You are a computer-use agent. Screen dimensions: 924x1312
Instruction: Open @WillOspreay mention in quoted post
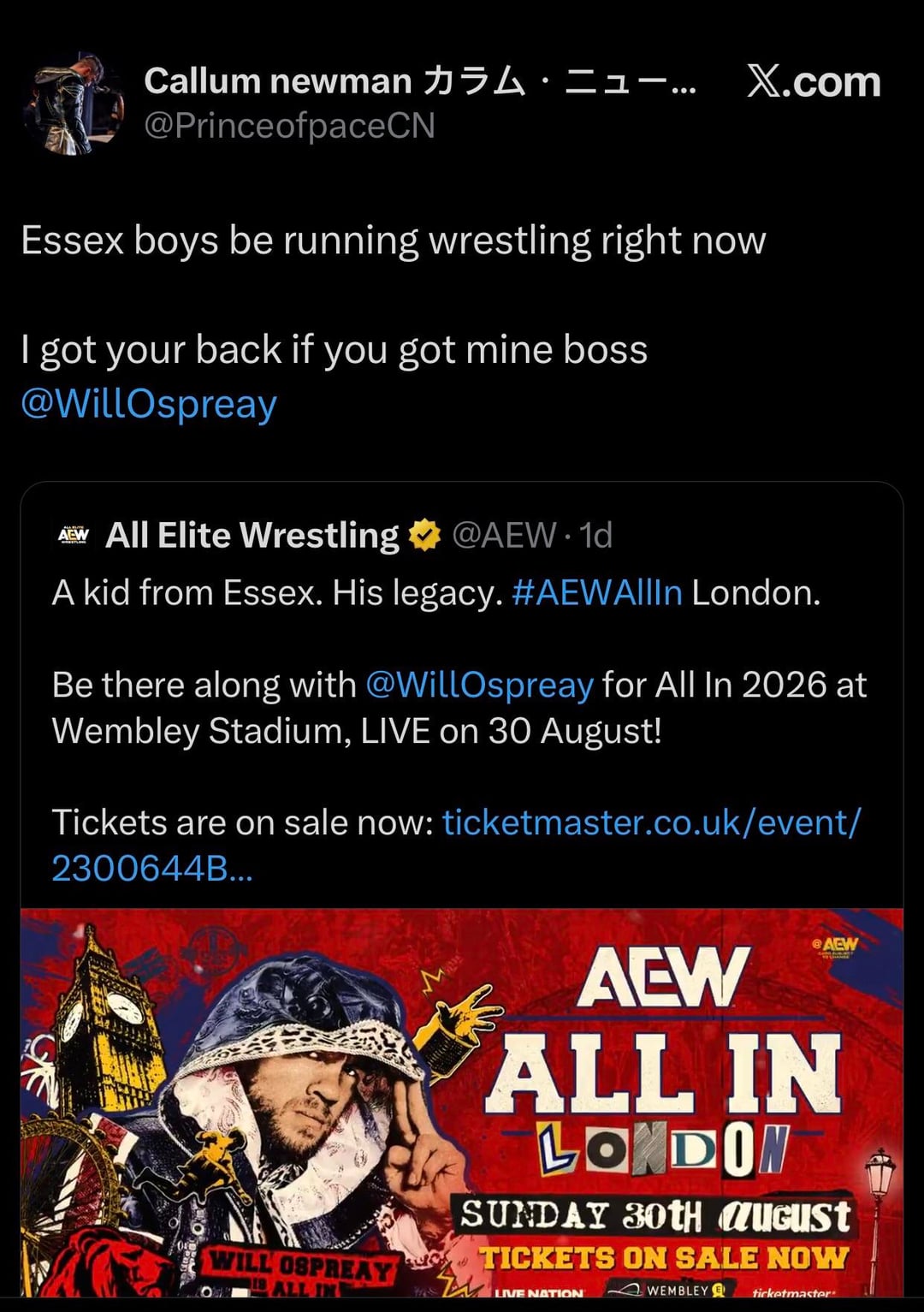pyautogui.click(x=479, y=685)
